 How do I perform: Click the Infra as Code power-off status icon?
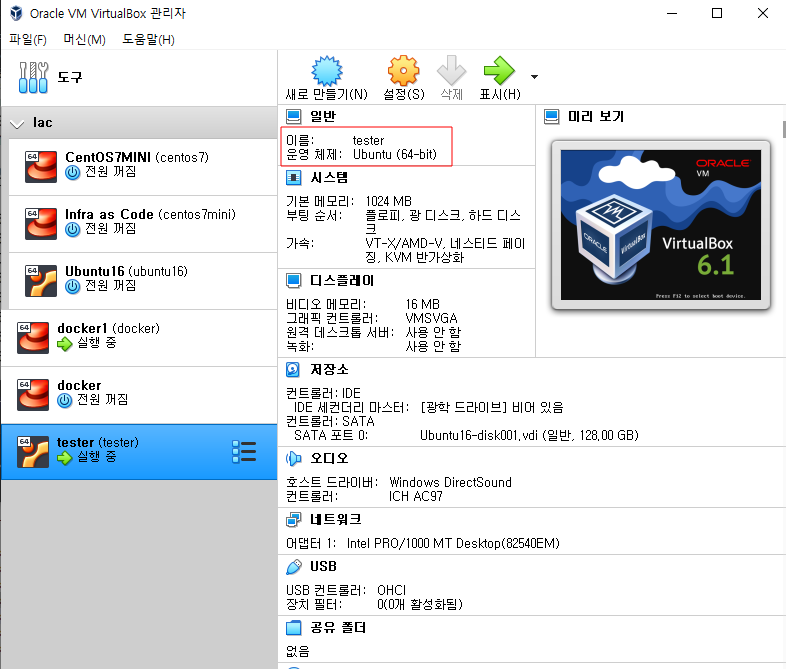pyautogui.click(x=73, y=230)
